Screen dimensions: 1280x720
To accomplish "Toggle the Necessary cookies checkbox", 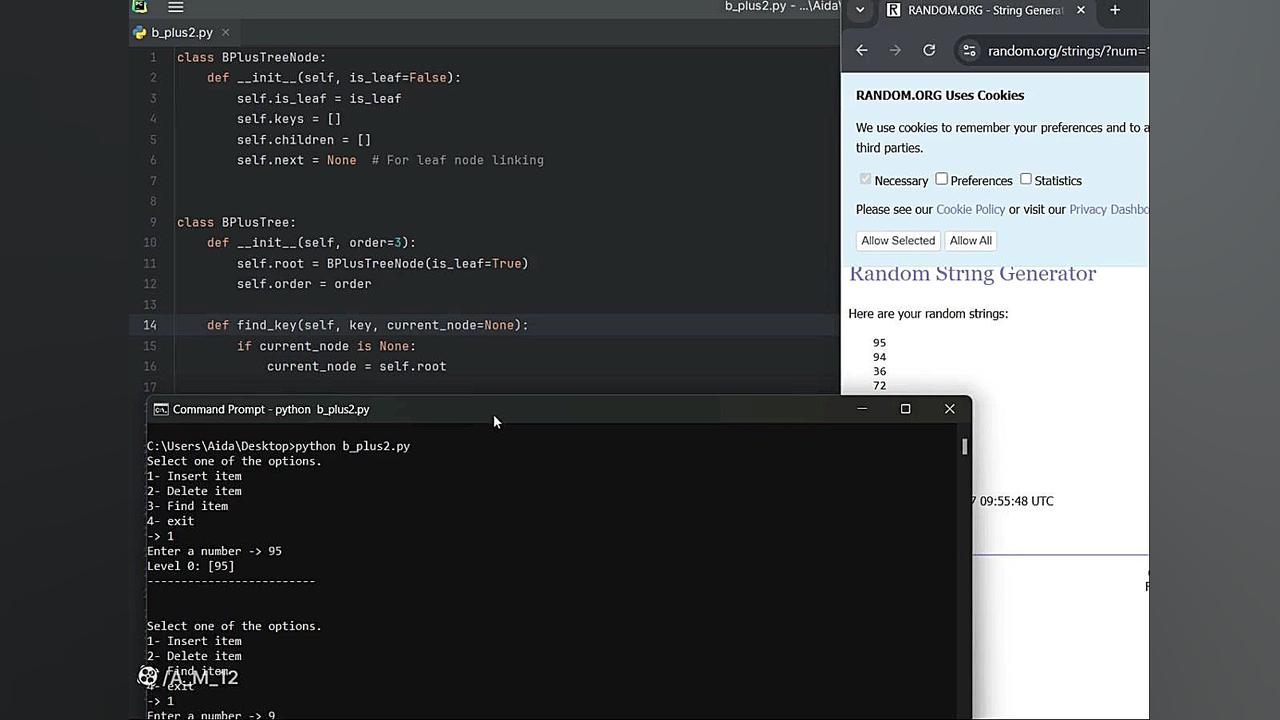I will [865, 179].
